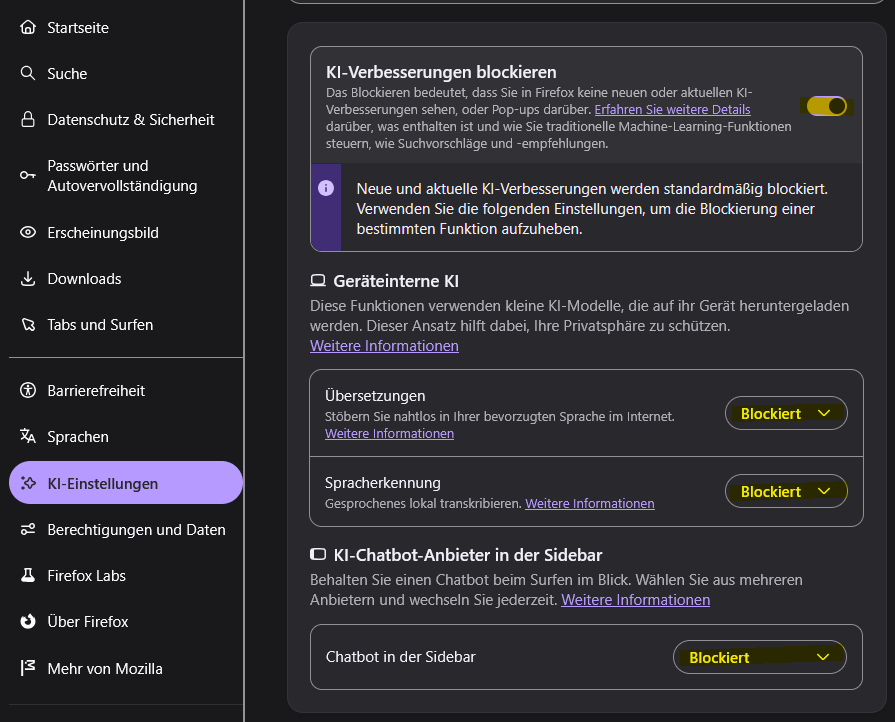Open the Spracherkennung Blockiert dropdown

click(x=786, y=491)
